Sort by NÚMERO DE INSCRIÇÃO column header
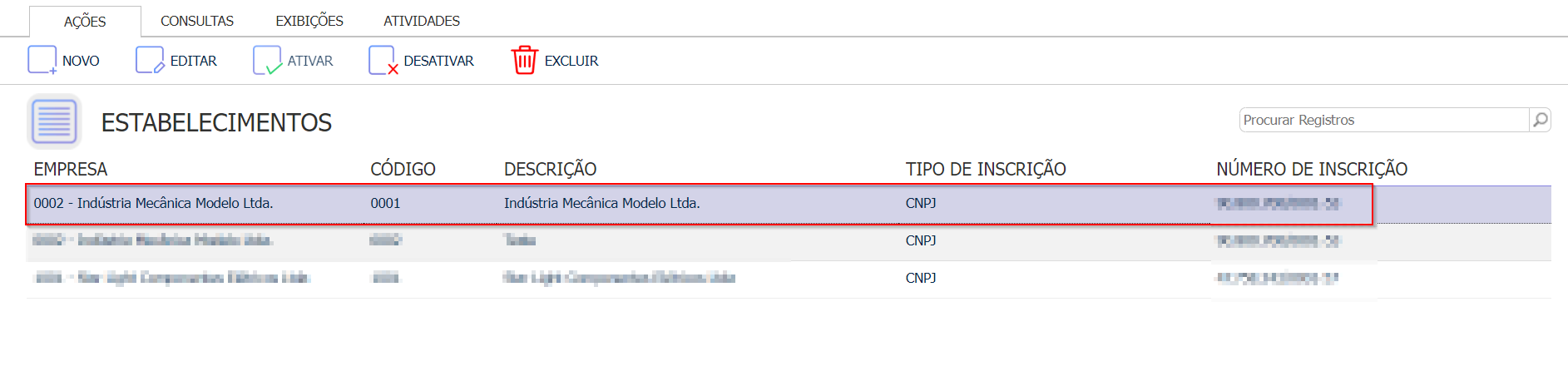Screen dimensions: 1568x366 1312,169
